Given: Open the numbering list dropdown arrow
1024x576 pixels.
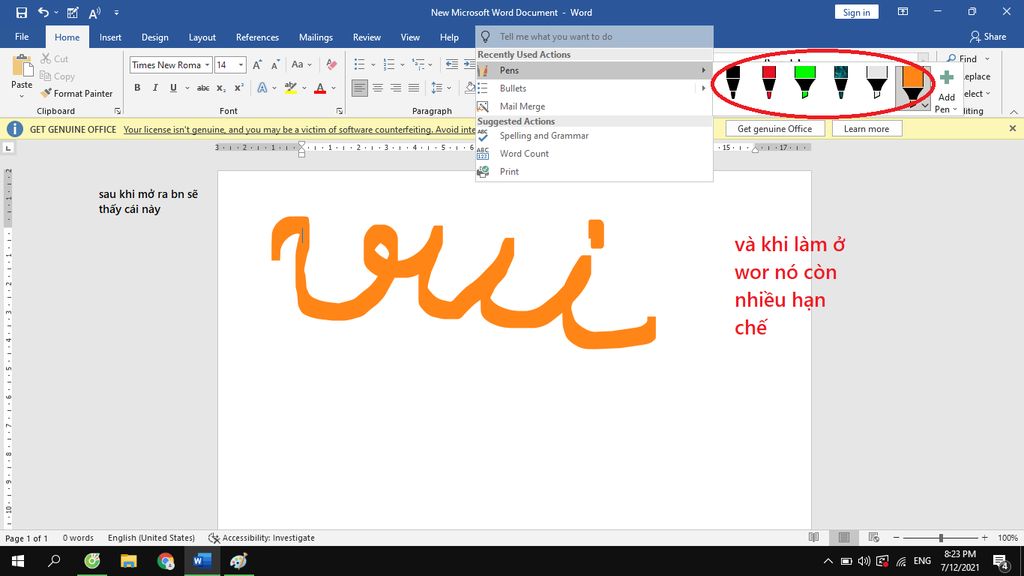Looking at the screenshot, I should (x=402, y=65).
